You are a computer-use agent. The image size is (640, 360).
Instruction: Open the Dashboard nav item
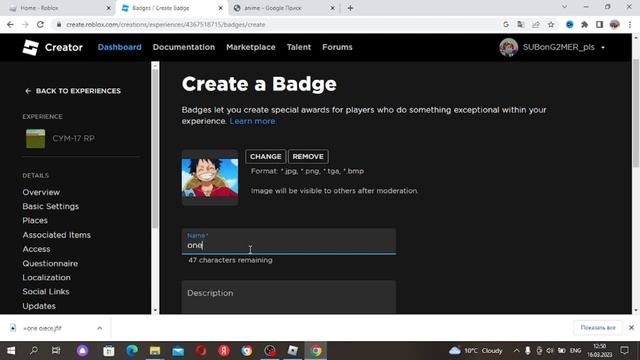tap(120, 47)
